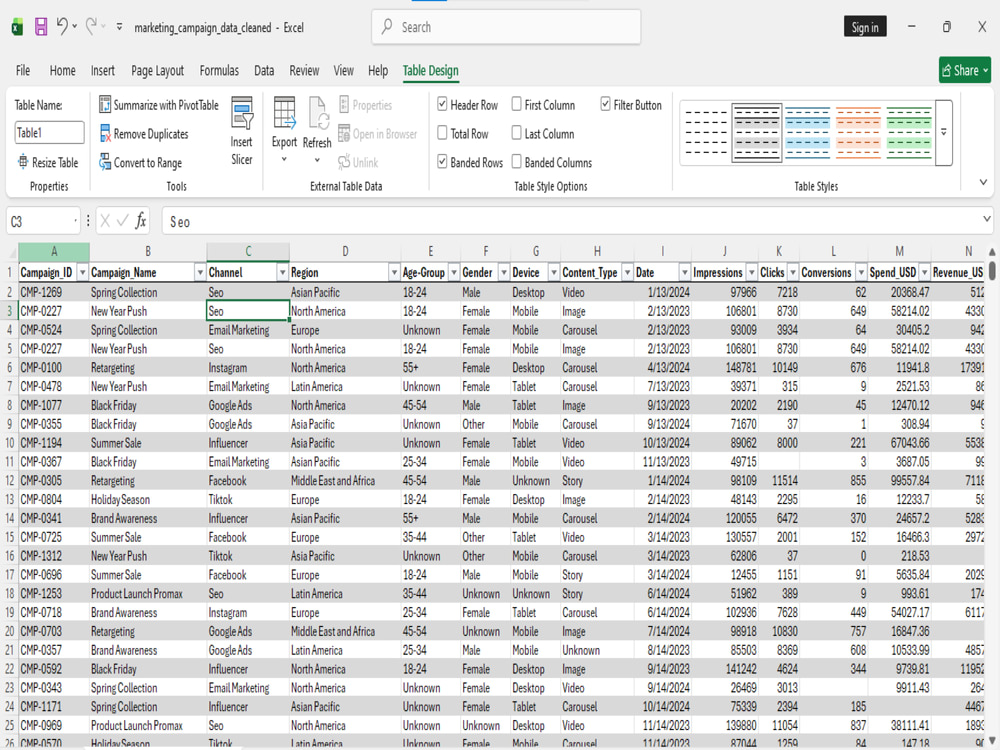Open the Spend_USD filter dropdown
Screen dimensions: 1000x750
pos(924,273)
